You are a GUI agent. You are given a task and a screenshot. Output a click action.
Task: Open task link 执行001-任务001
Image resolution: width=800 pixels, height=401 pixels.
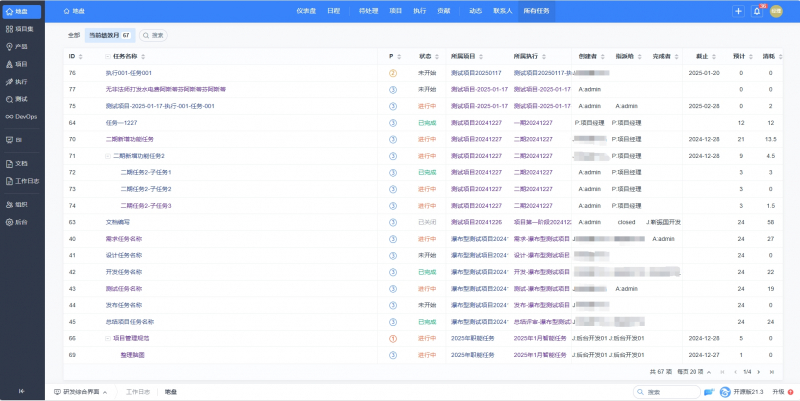[x=129, y=73]
